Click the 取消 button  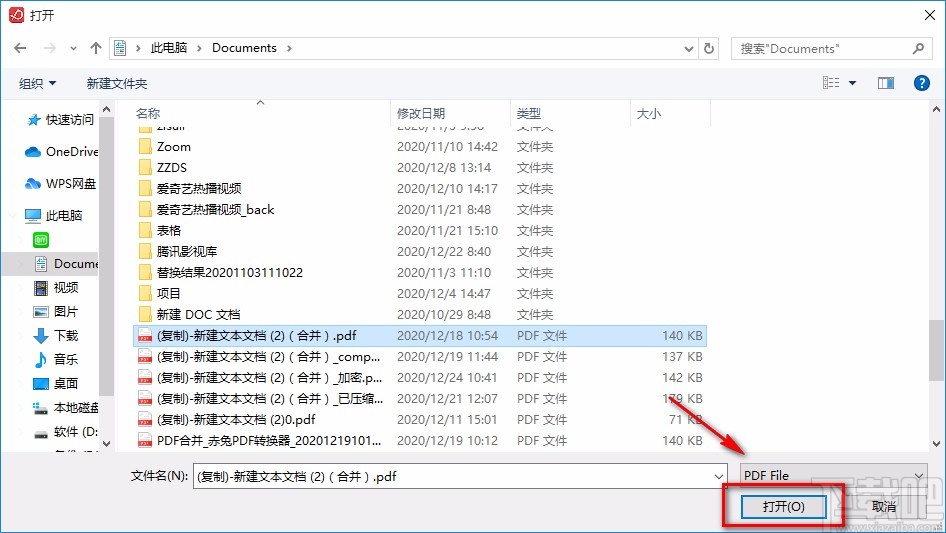[x=884, y=506]
